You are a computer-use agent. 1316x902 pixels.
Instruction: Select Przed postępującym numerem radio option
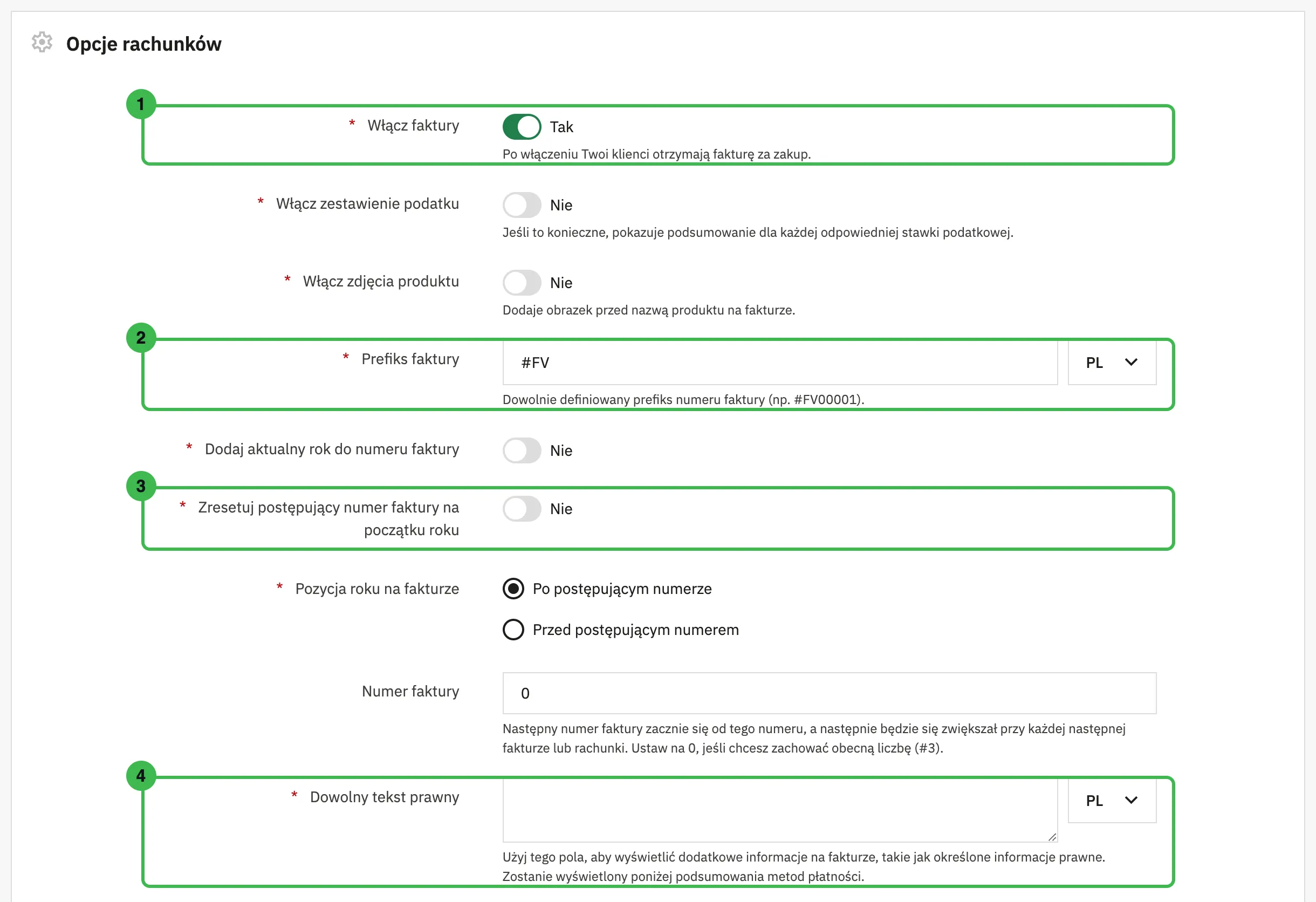point(513,630)
